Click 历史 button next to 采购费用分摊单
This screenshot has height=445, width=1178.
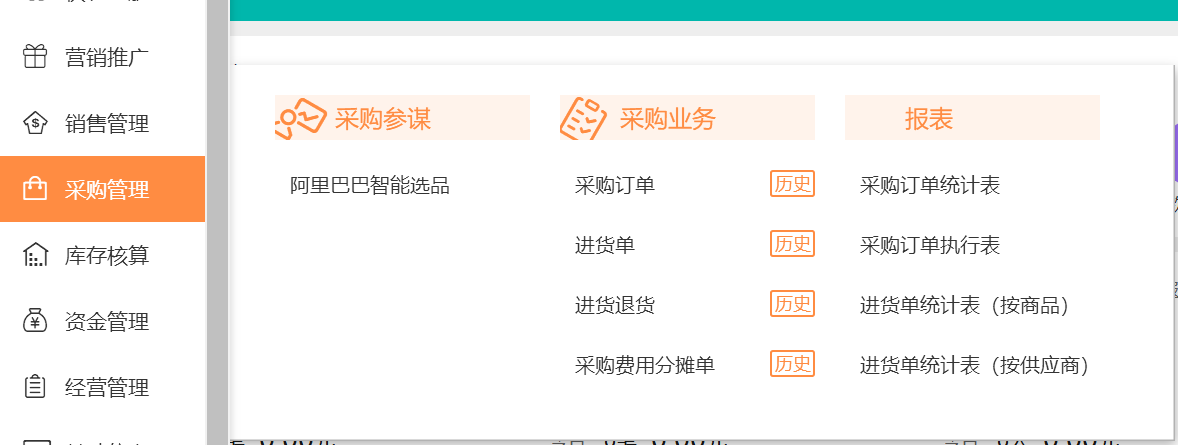coord(793,364)
